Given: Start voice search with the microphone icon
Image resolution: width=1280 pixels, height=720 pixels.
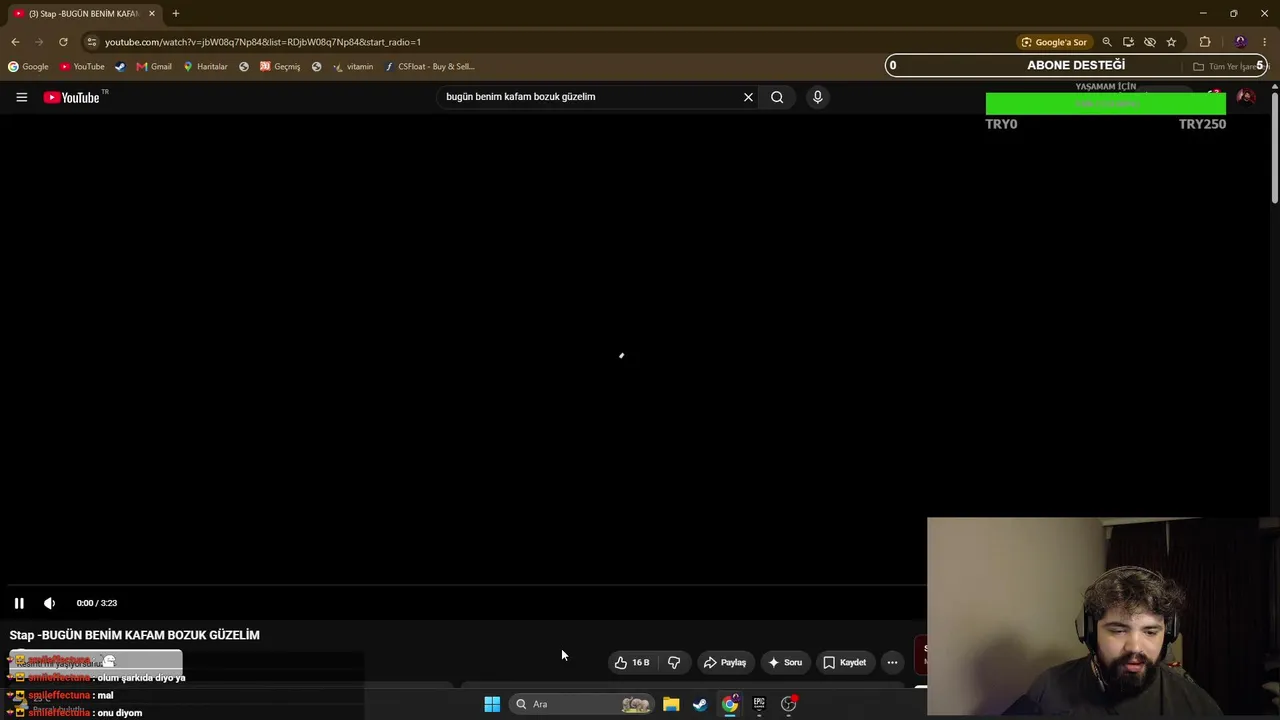Looking at the screenshot, I should tap(817, 97).
